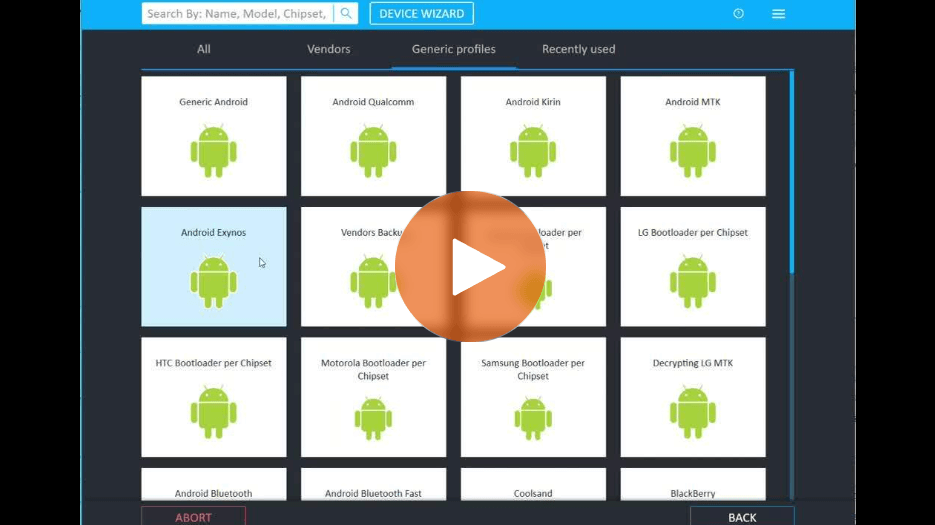This screenshot has height=525, width=935.
Task: Switch to the Vendors tab
Action: 329,49
